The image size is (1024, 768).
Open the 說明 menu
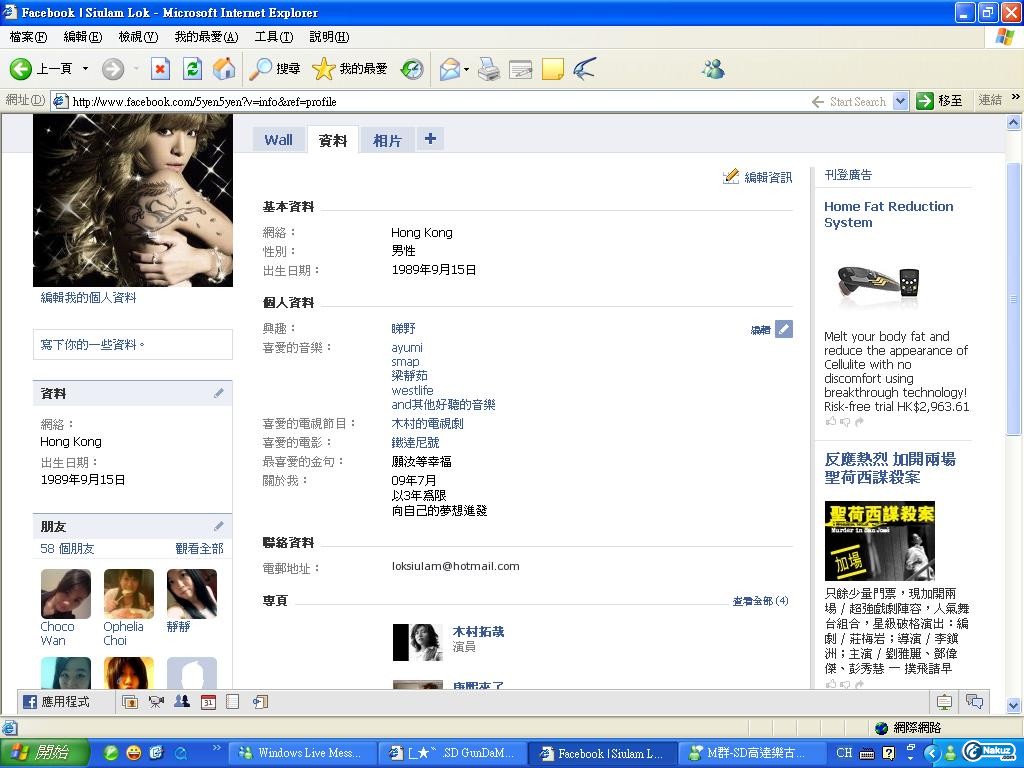click(x=329, y=37)
